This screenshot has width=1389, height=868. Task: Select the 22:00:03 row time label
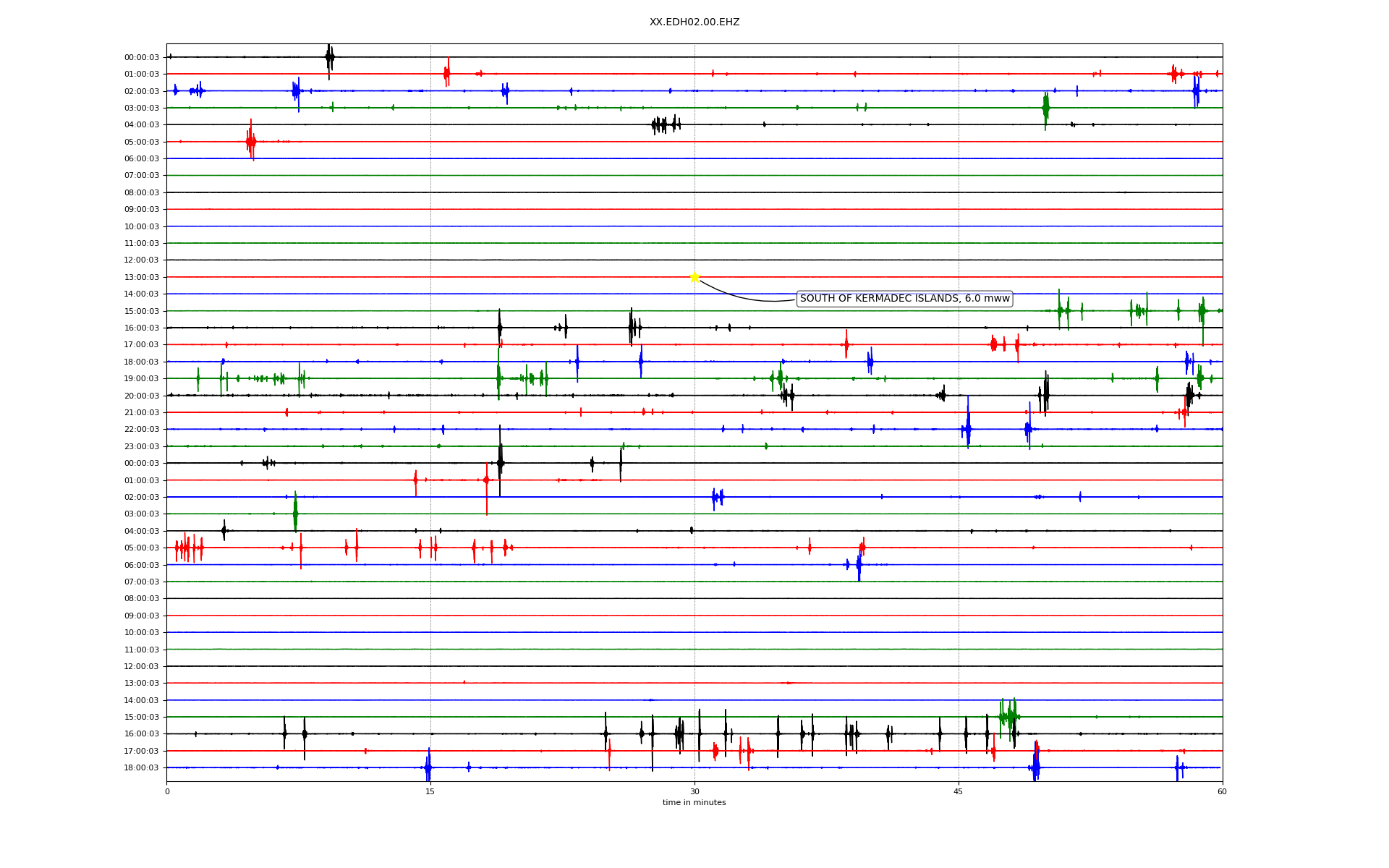point(141,430)
